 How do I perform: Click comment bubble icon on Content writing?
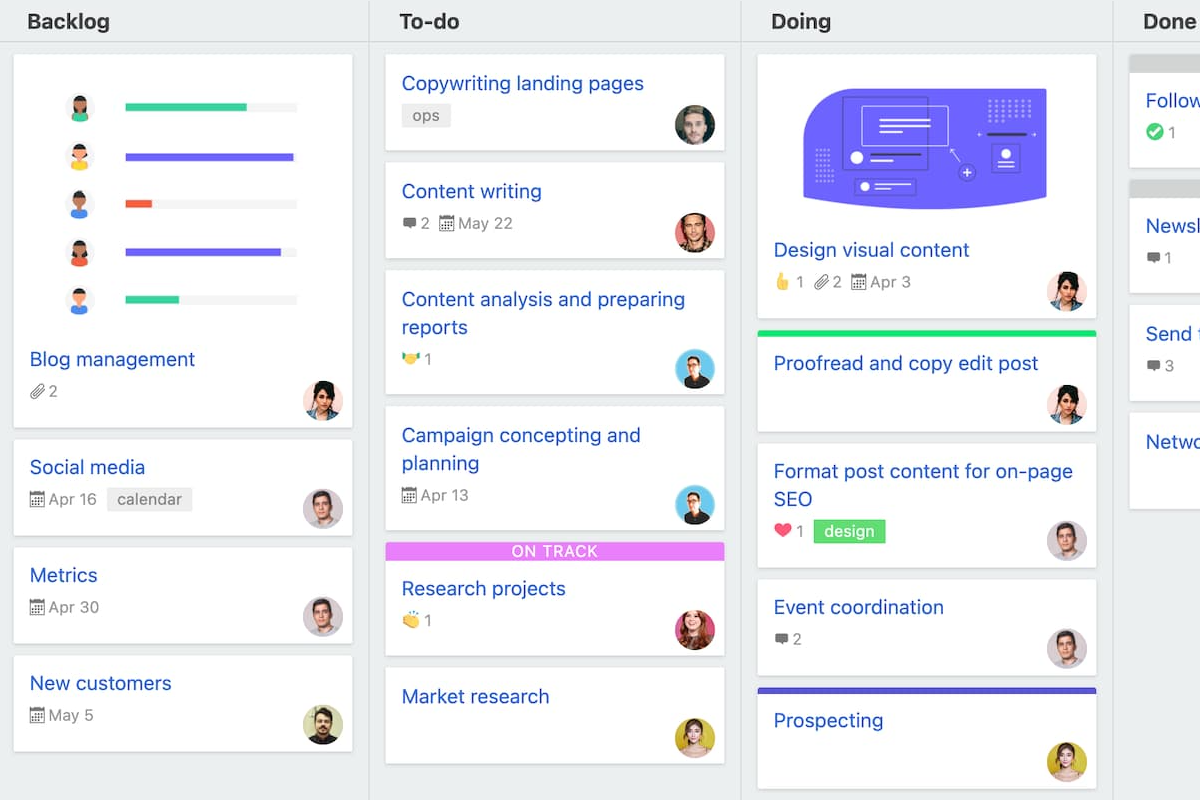pyautogui.click(x=409, y=223)
